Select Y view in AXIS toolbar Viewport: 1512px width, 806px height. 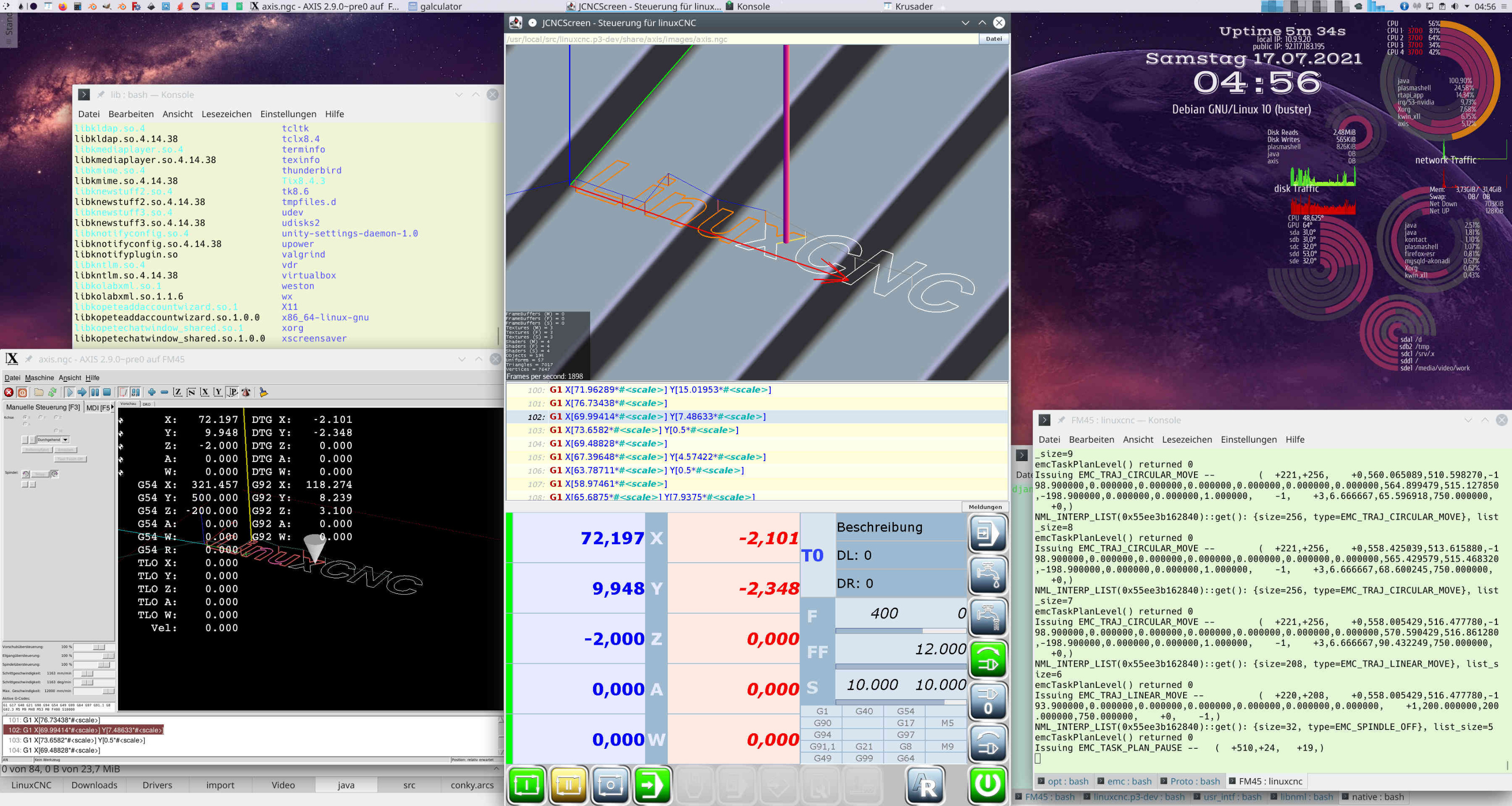tap(218, 392)
